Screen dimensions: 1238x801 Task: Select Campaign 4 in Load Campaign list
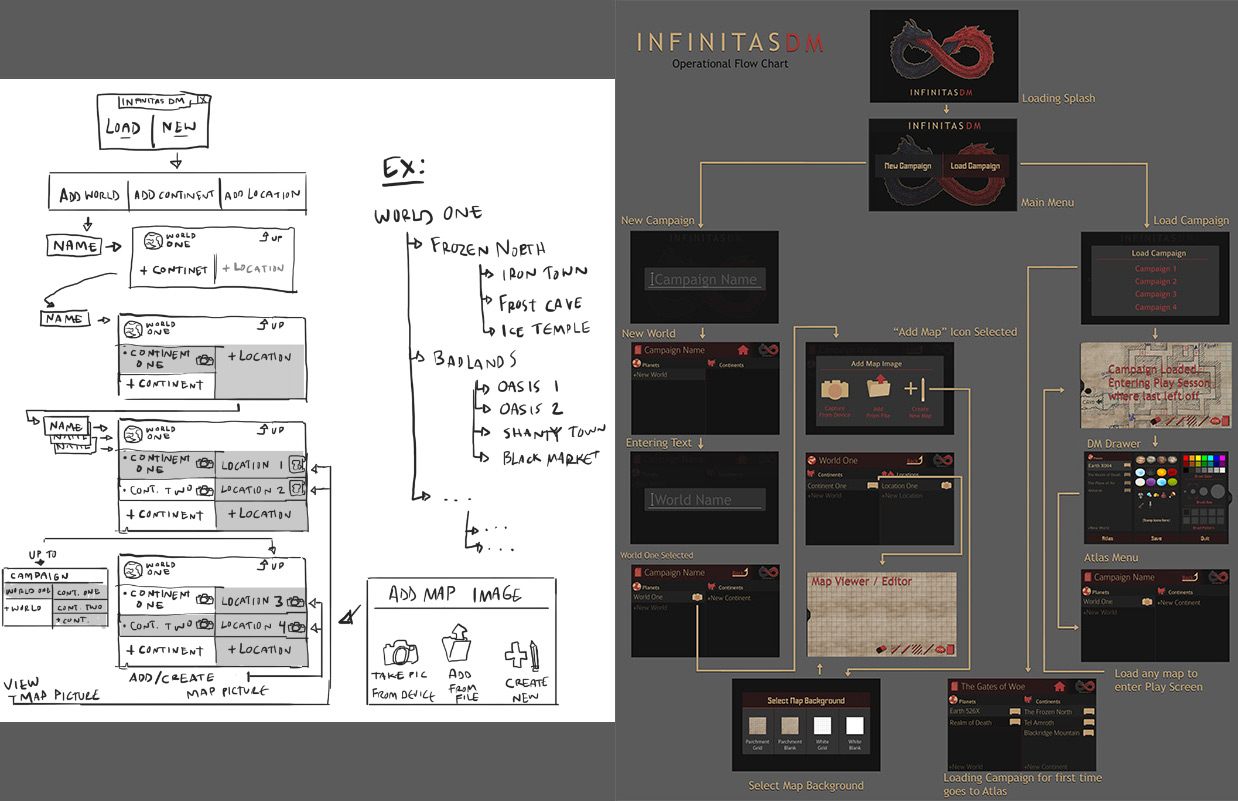(1155, 308)
